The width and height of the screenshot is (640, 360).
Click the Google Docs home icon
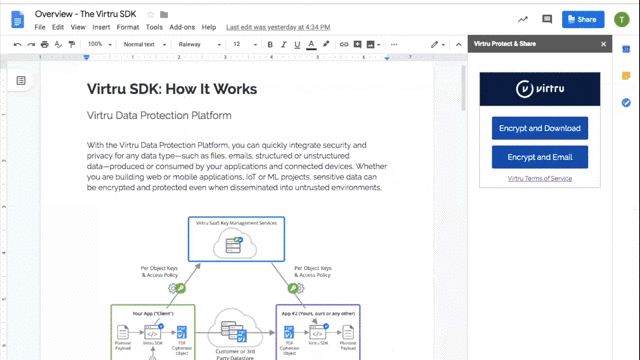18,20
